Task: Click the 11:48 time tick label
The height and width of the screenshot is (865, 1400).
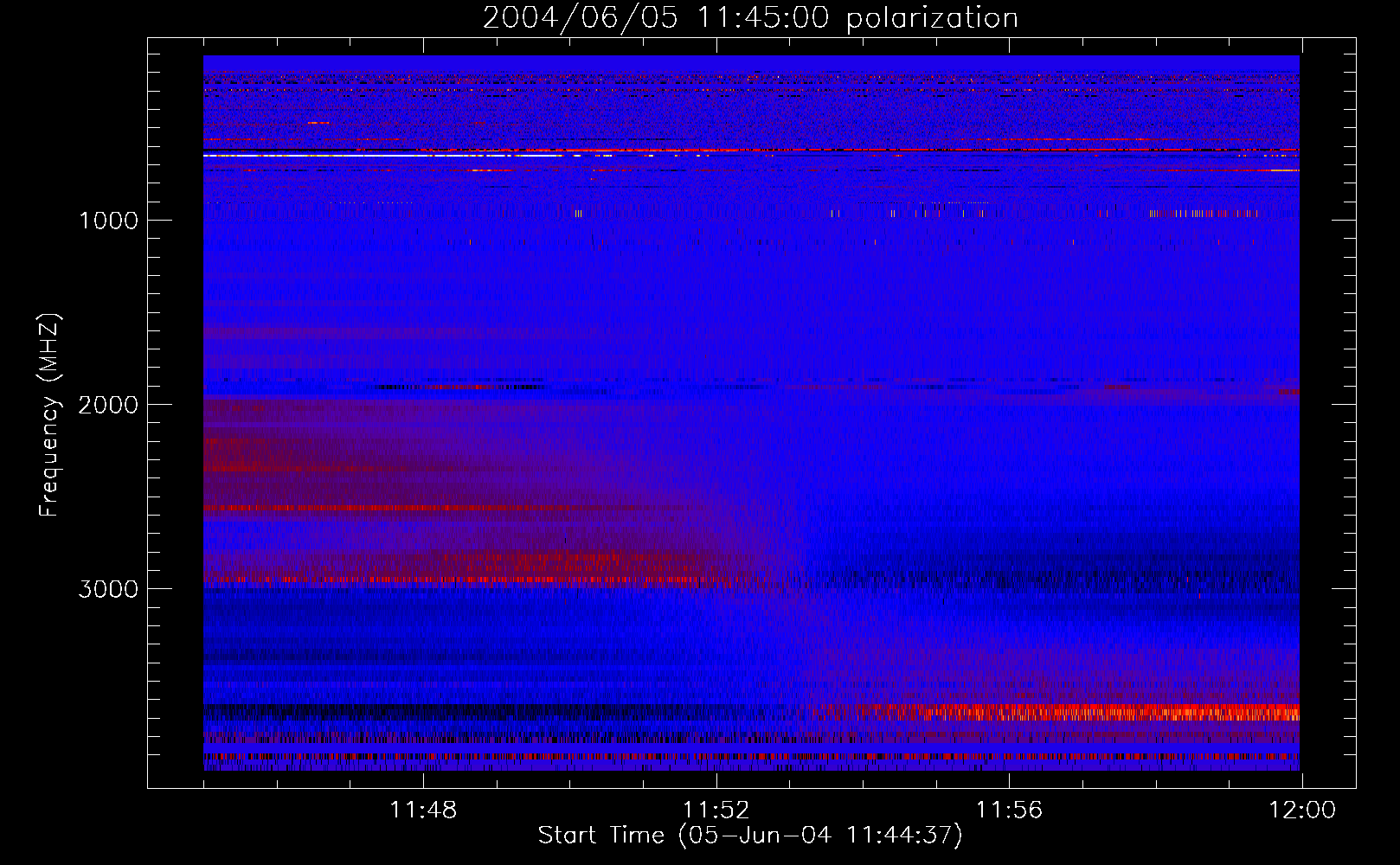Action: pos(423,811)
